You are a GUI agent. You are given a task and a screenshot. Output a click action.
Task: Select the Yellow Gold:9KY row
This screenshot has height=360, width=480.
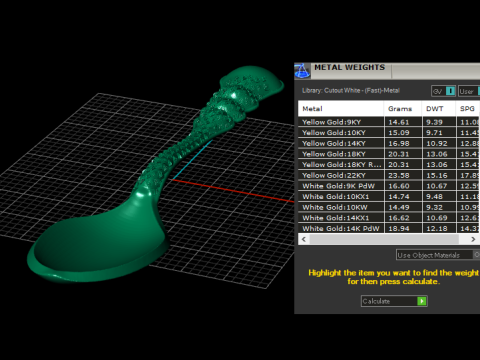[389, 122]
